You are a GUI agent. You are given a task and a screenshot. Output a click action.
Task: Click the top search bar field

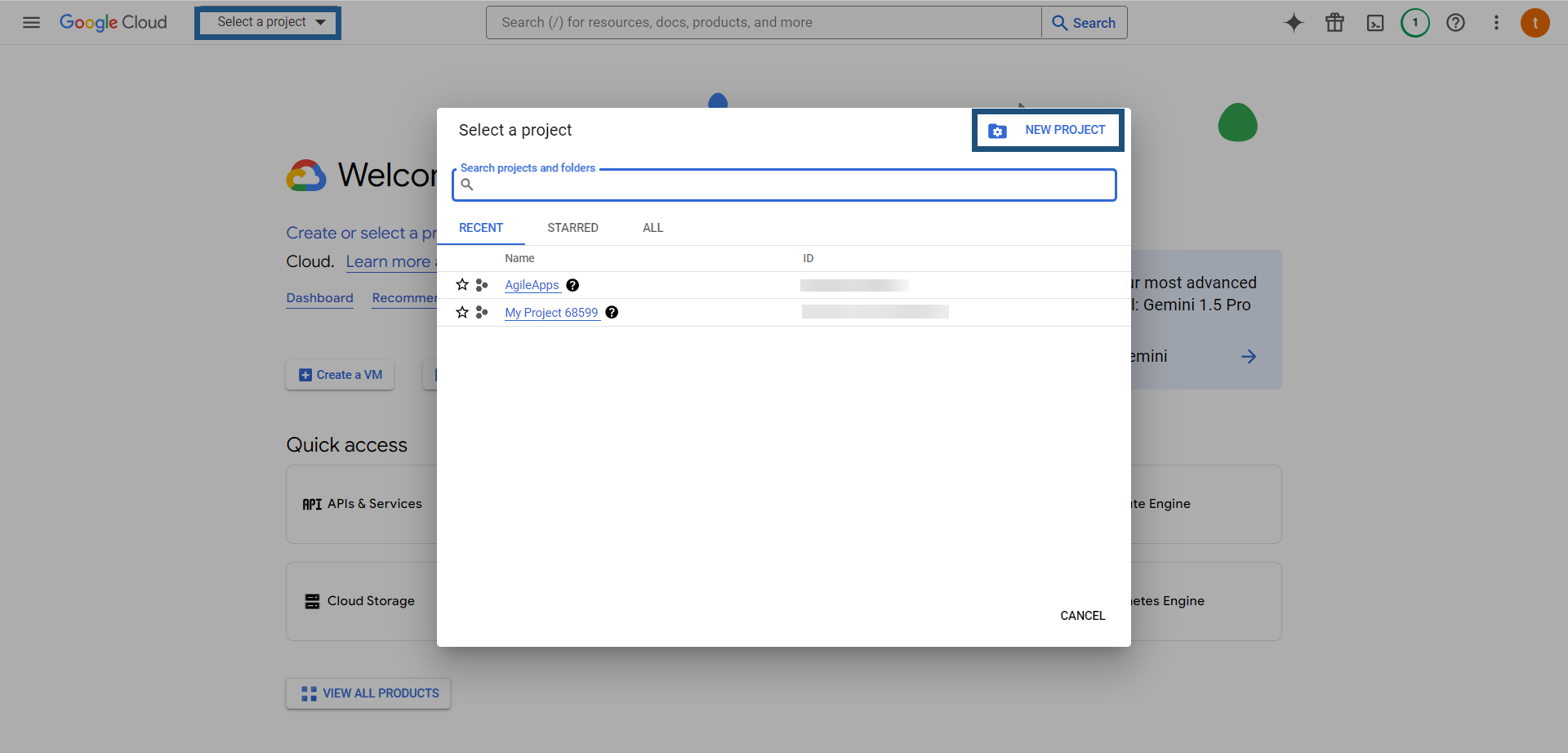tap(764, 23)
